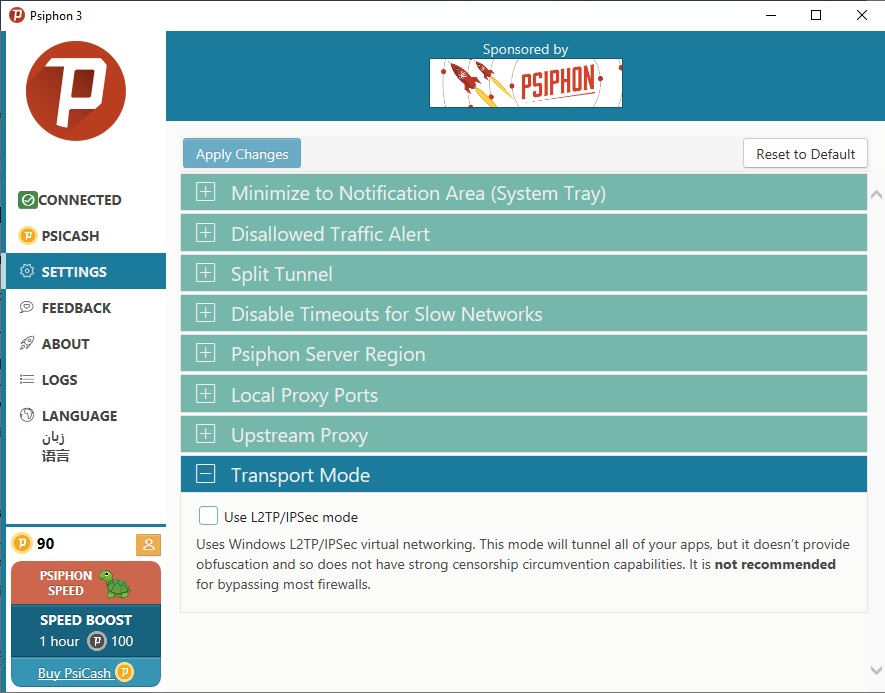Click the green connected checkmark icon
The width and height of the screenshot is (885, 693).
(x=28, y=200)
